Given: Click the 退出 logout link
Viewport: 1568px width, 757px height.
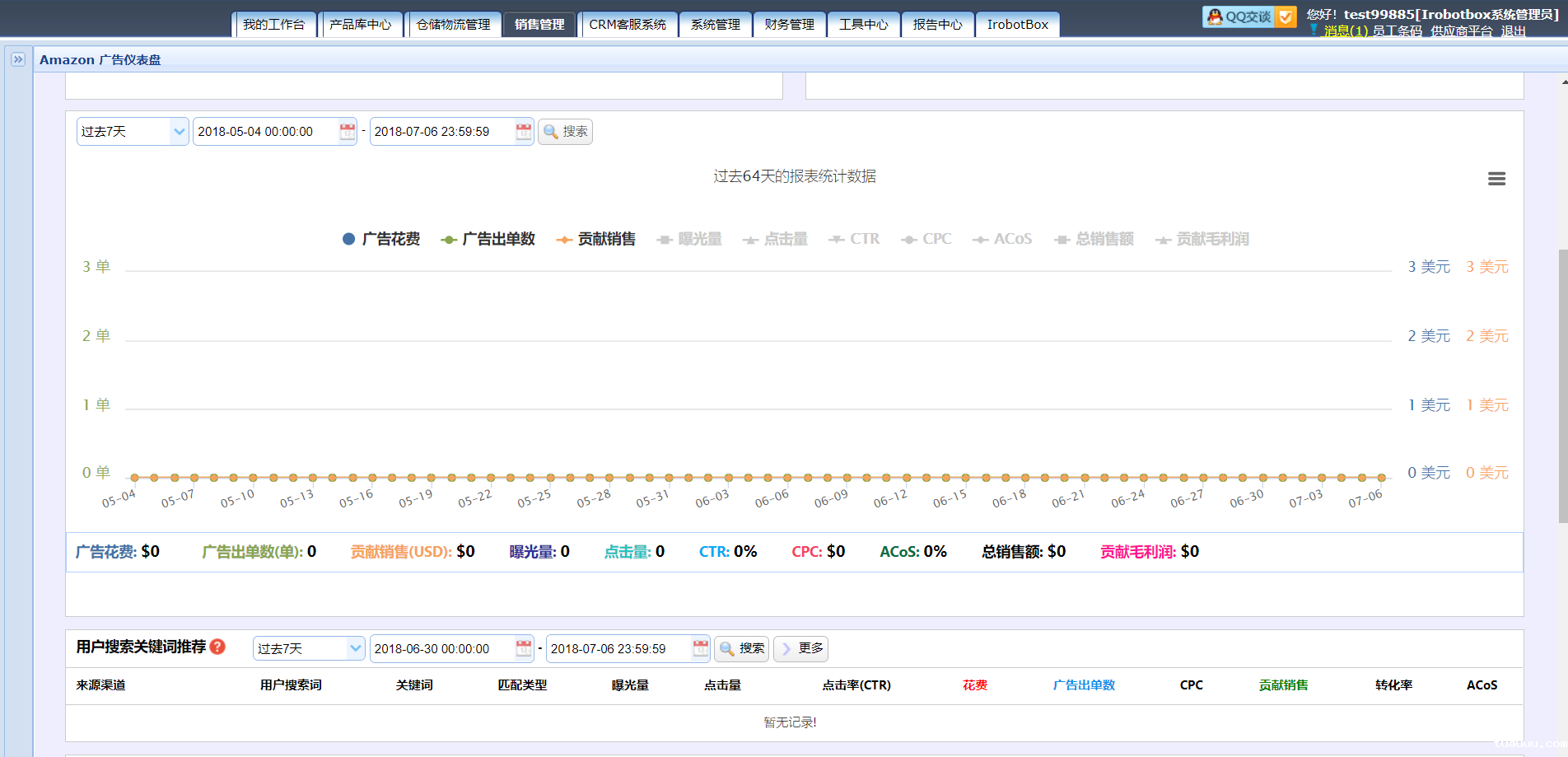Looking at the screenshot, I should (1513, 31).
